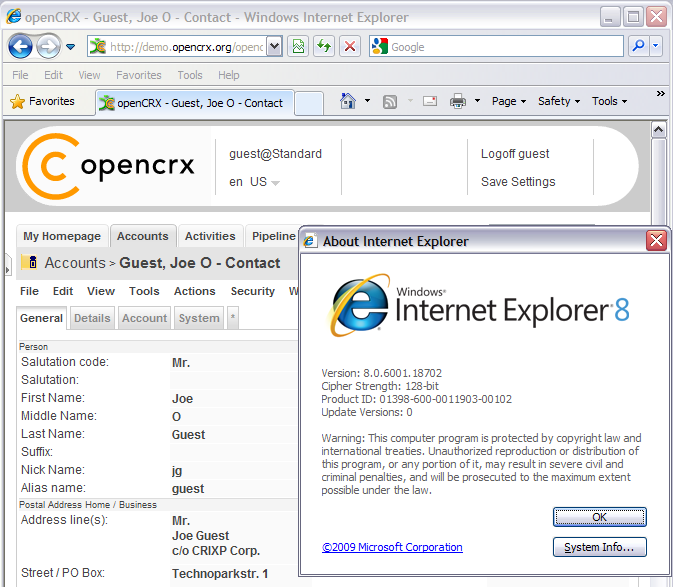Viewport: 673px width, 587px height.
Task: Select the General contact tab
Action: (x=41, y=318)
